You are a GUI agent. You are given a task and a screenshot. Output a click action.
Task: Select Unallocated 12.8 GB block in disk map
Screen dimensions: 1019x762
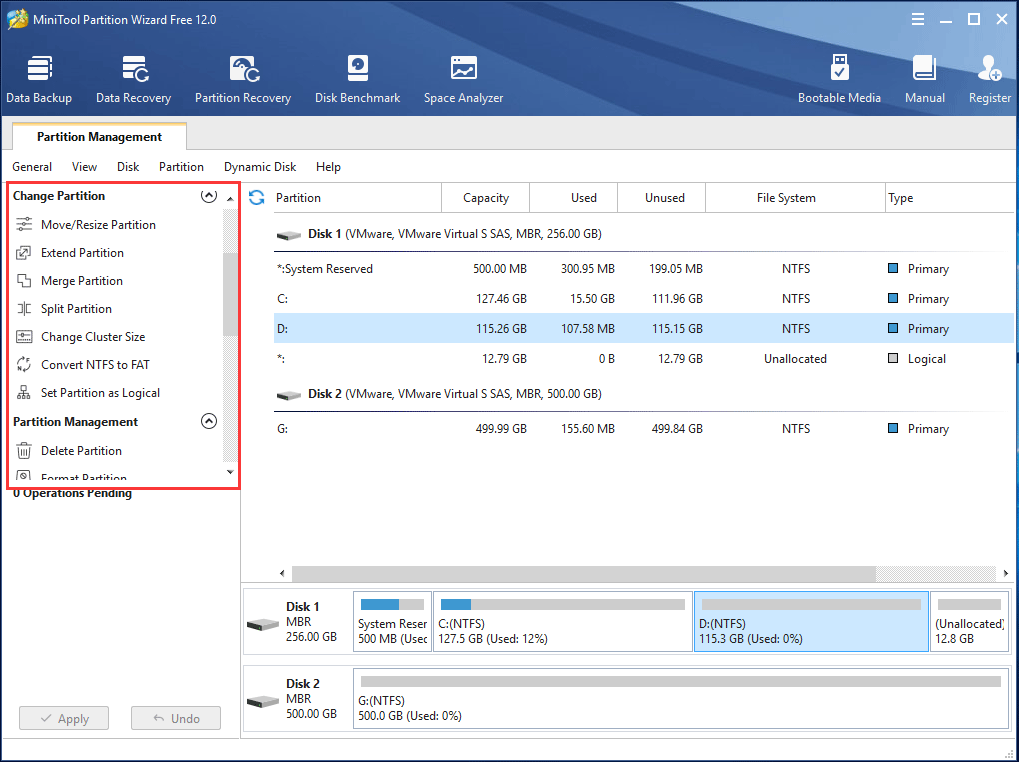[970, 621]
